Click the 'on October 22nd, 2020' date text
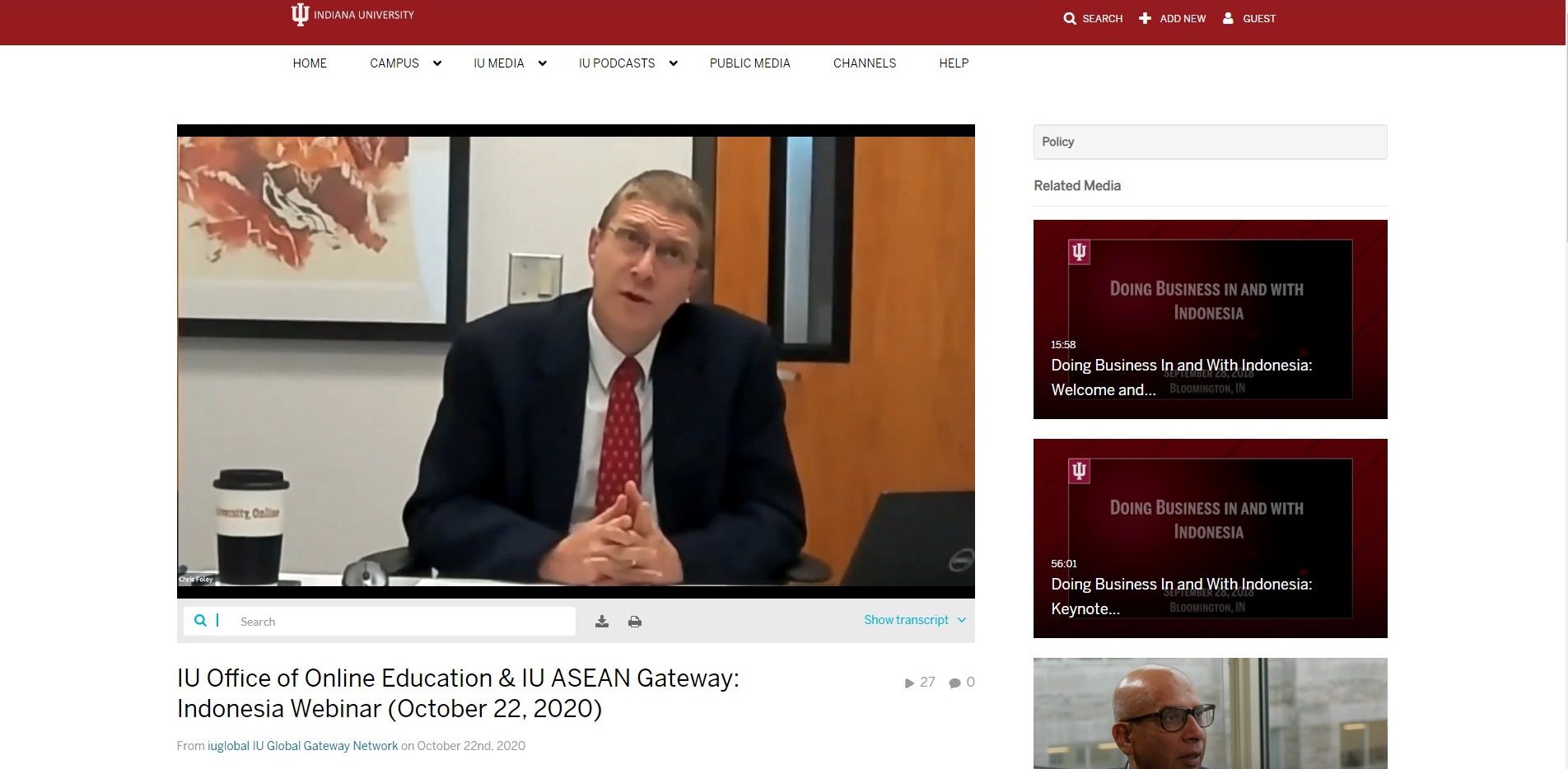Image resolution: width=1568 pixels, height=769 pixels. [x=463, y=746]
